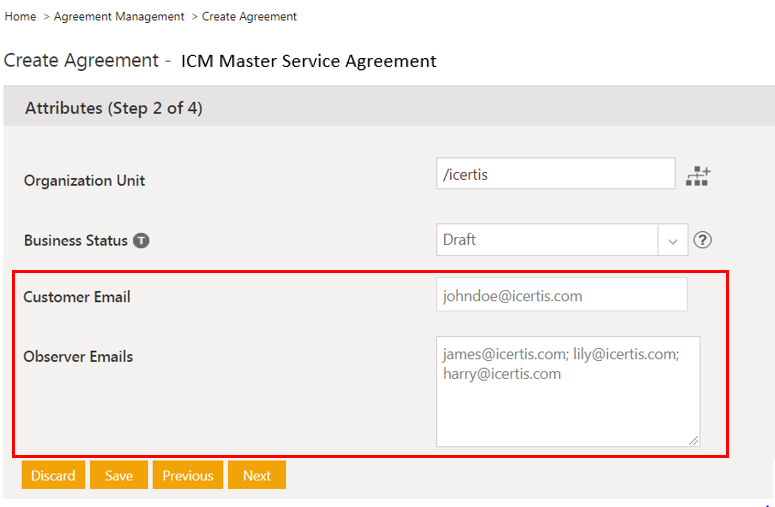Image resolution: width=775 pixels, height=507 pixels.
Task: Click the Observer Emails label
Action: tap(78, 357)
